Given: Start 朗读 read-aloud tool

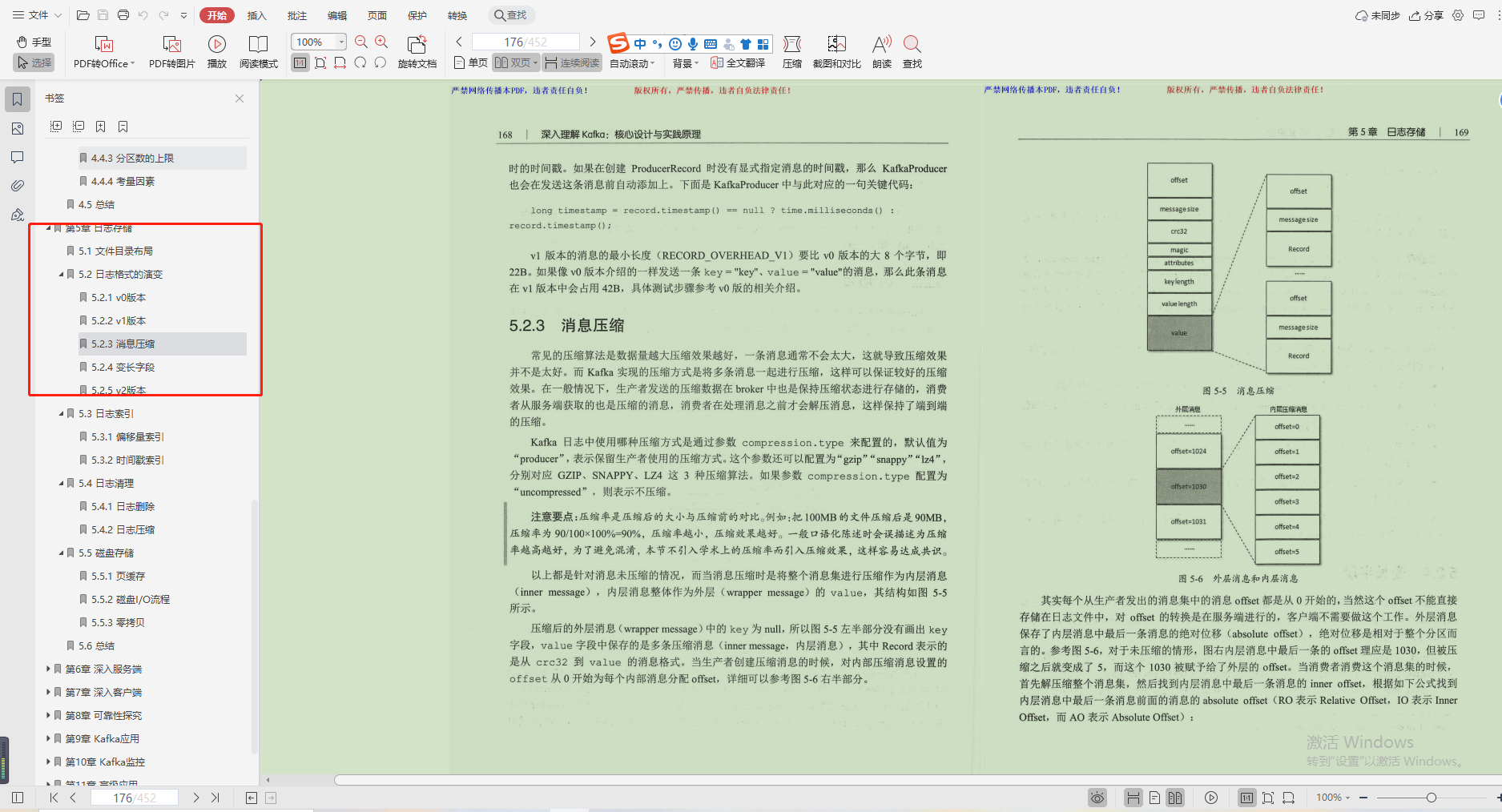Looking at the screenshot, I should pos(882,51).
